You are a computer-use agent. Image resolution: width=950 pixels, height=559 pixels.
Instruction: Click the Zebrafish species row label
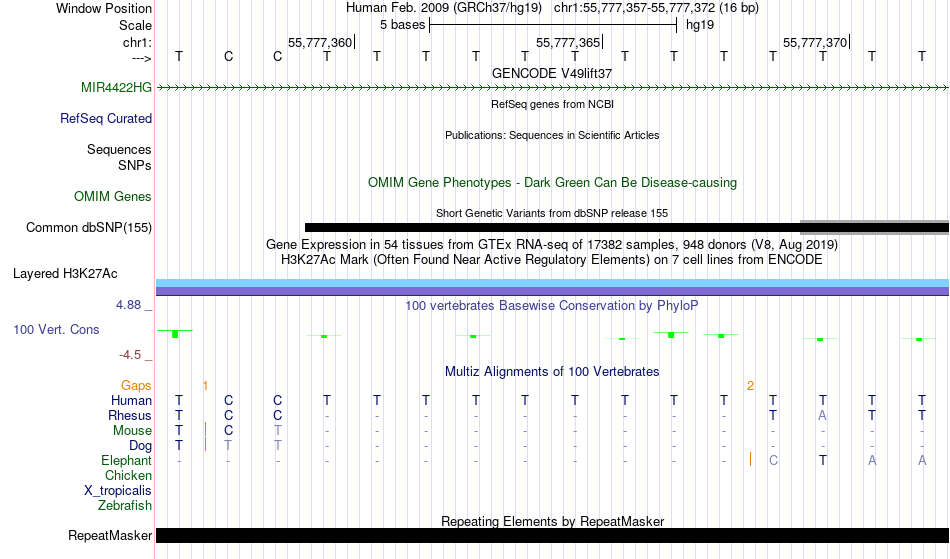click(125, 505)
